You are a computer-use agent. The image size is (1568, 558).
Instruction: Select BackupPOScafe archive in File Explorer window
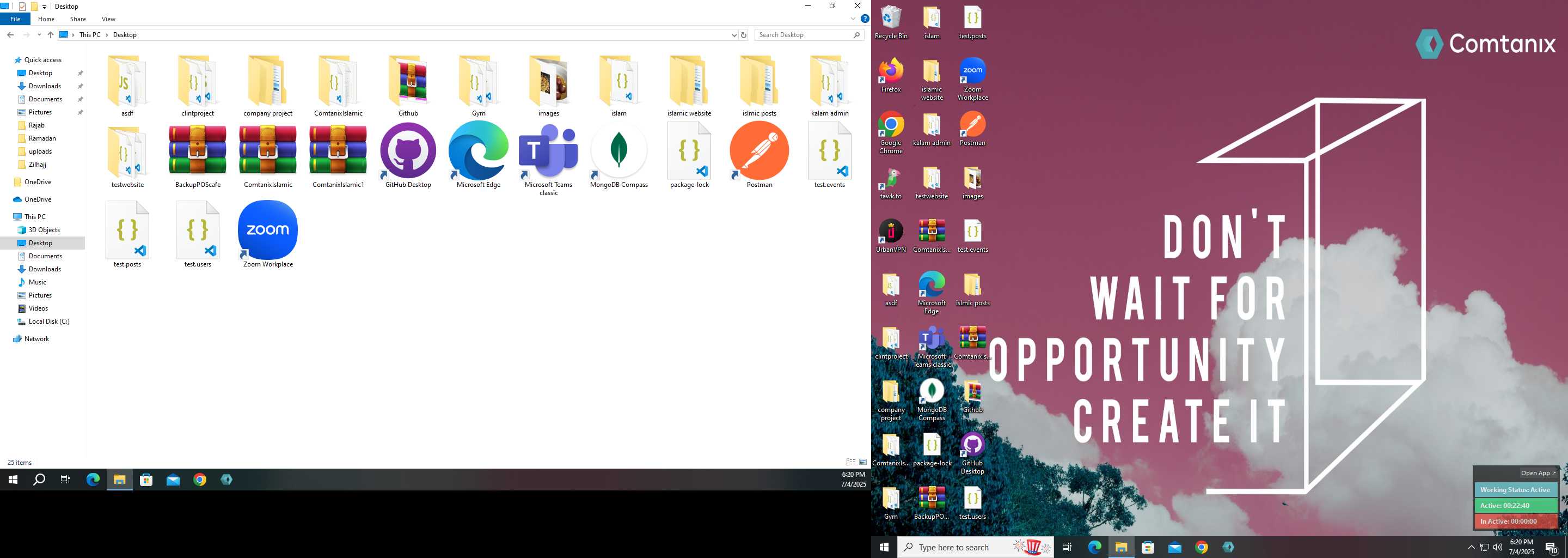(x=198, y=155)
